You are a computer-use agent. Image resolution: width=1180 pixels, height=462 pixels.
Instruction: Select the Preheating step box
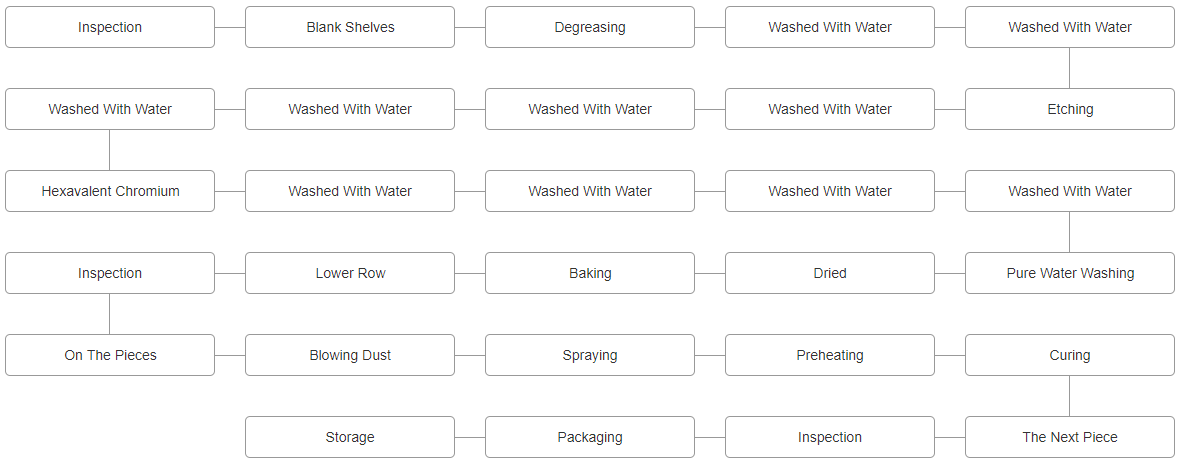[830, 355]
